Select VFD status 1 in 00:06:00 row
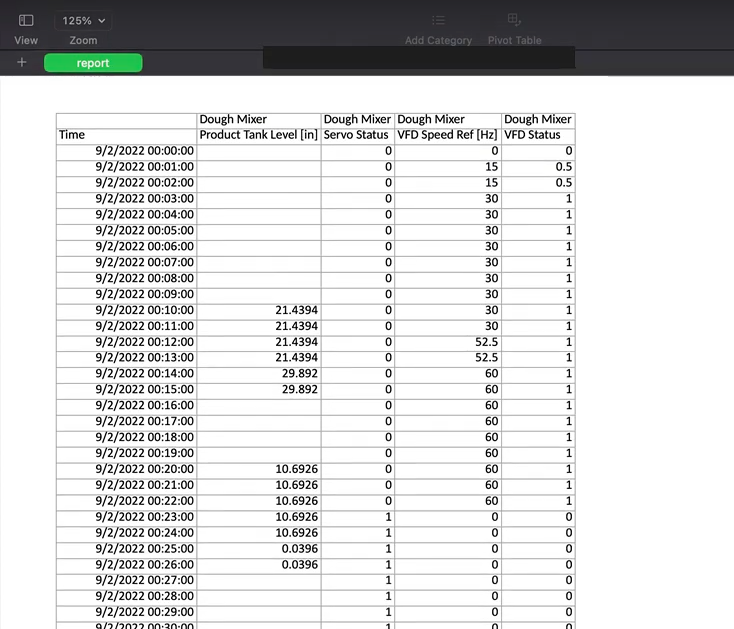The width and height of the screenshot is (734, 629). pyautogui.click(x=538, y=246)
